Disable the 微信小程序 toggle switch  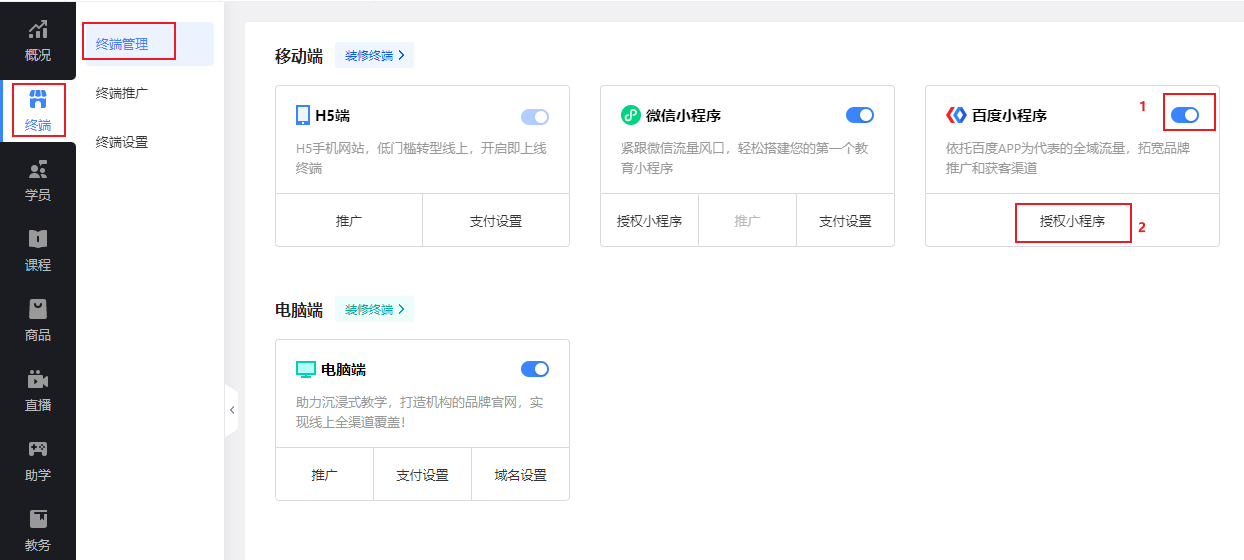coord(860,115)
